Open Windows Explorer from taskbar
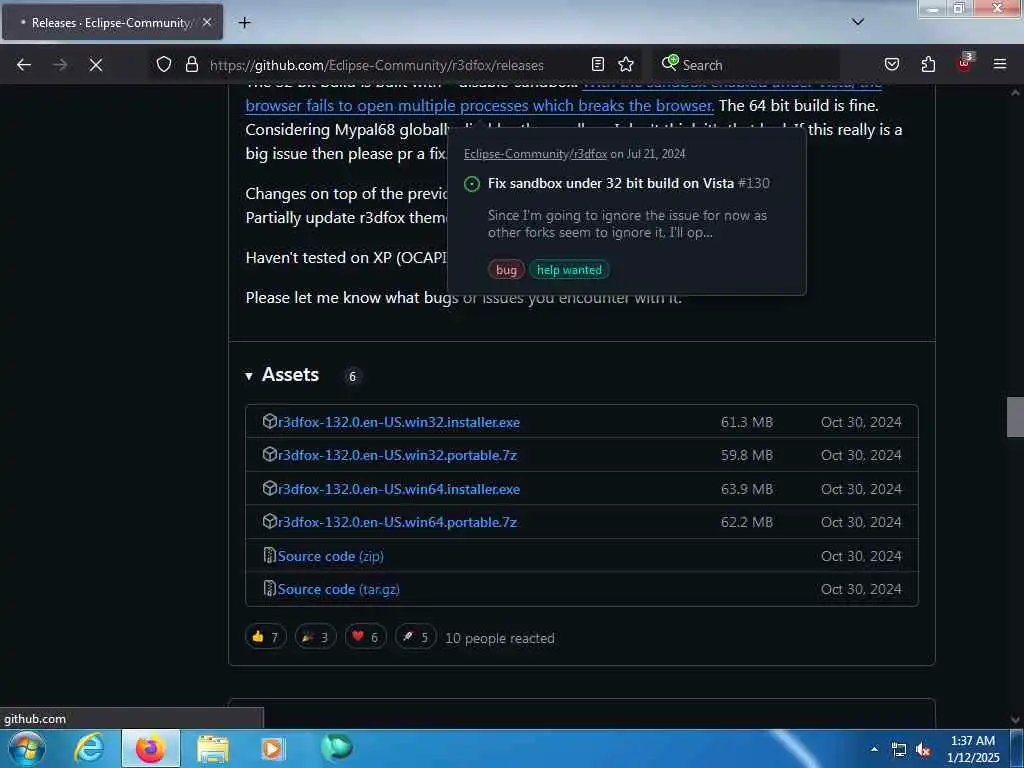 coord(213,749)
